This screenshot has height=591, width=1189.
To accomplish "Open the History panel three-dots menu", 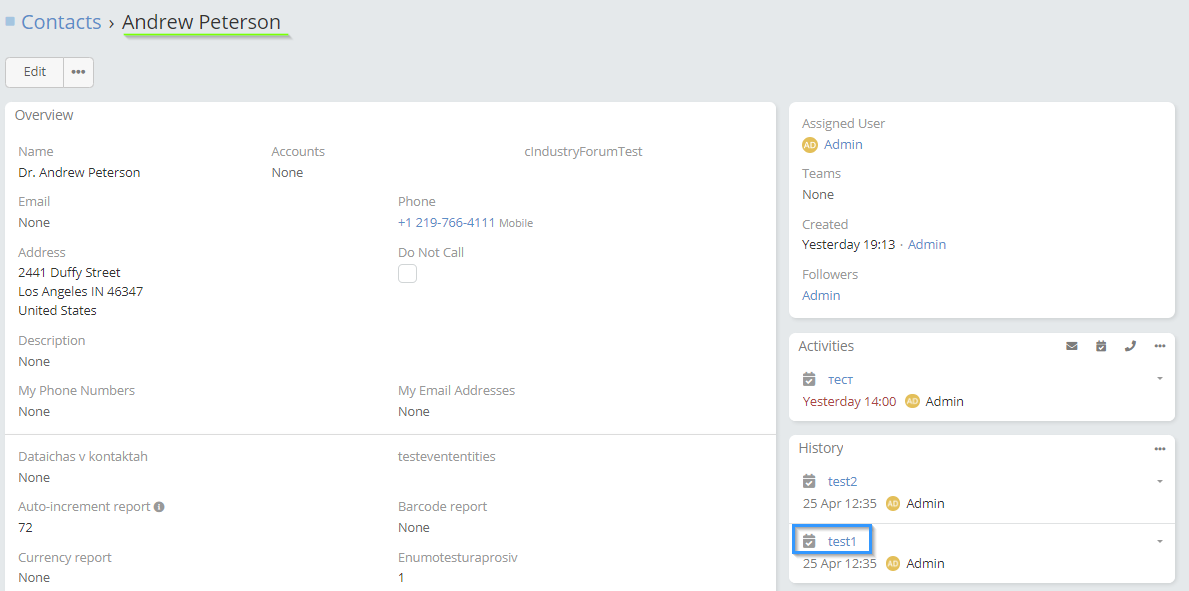I will [x=1159, y=449].
